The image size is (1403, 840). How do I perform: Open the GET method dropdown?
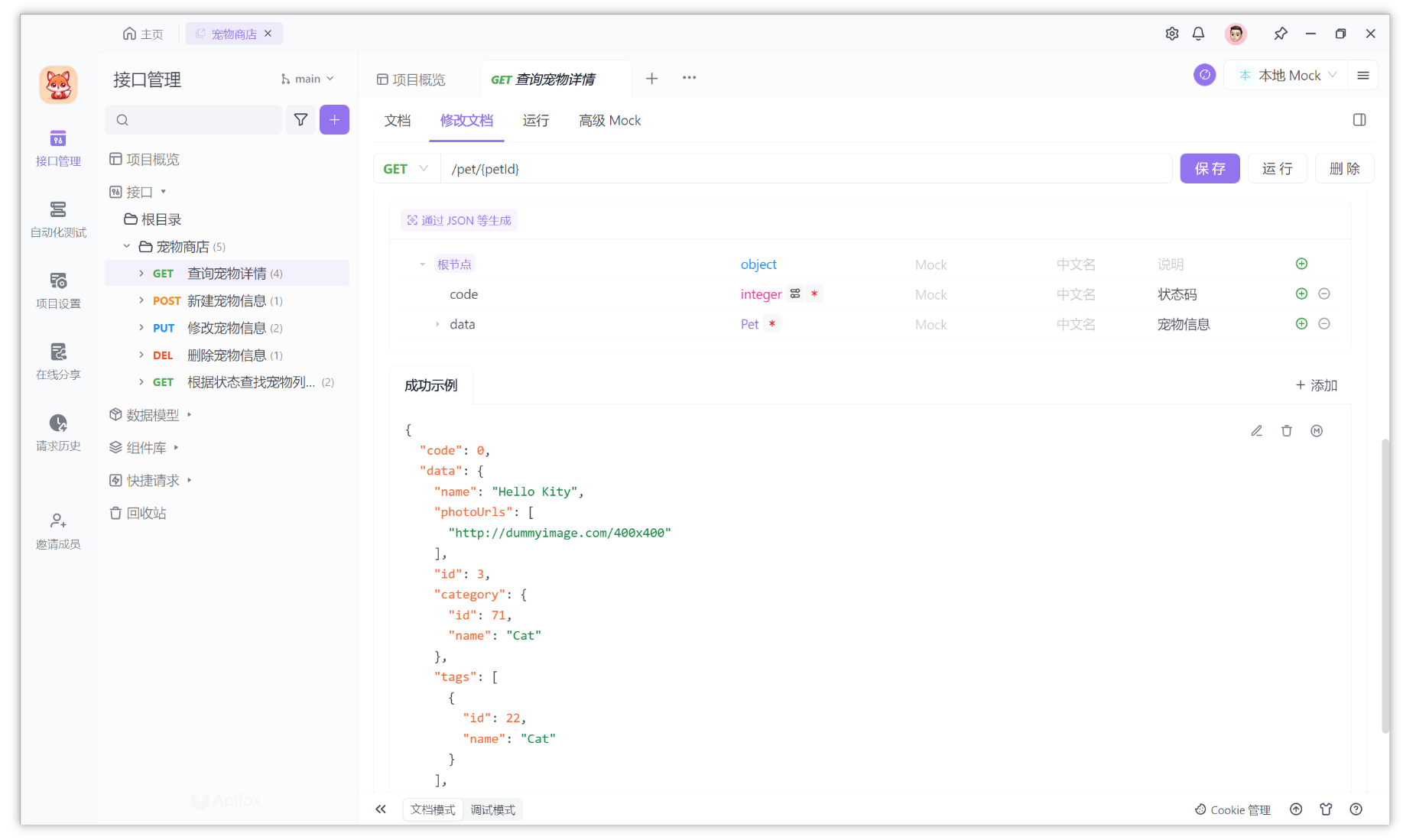point(406,168)
